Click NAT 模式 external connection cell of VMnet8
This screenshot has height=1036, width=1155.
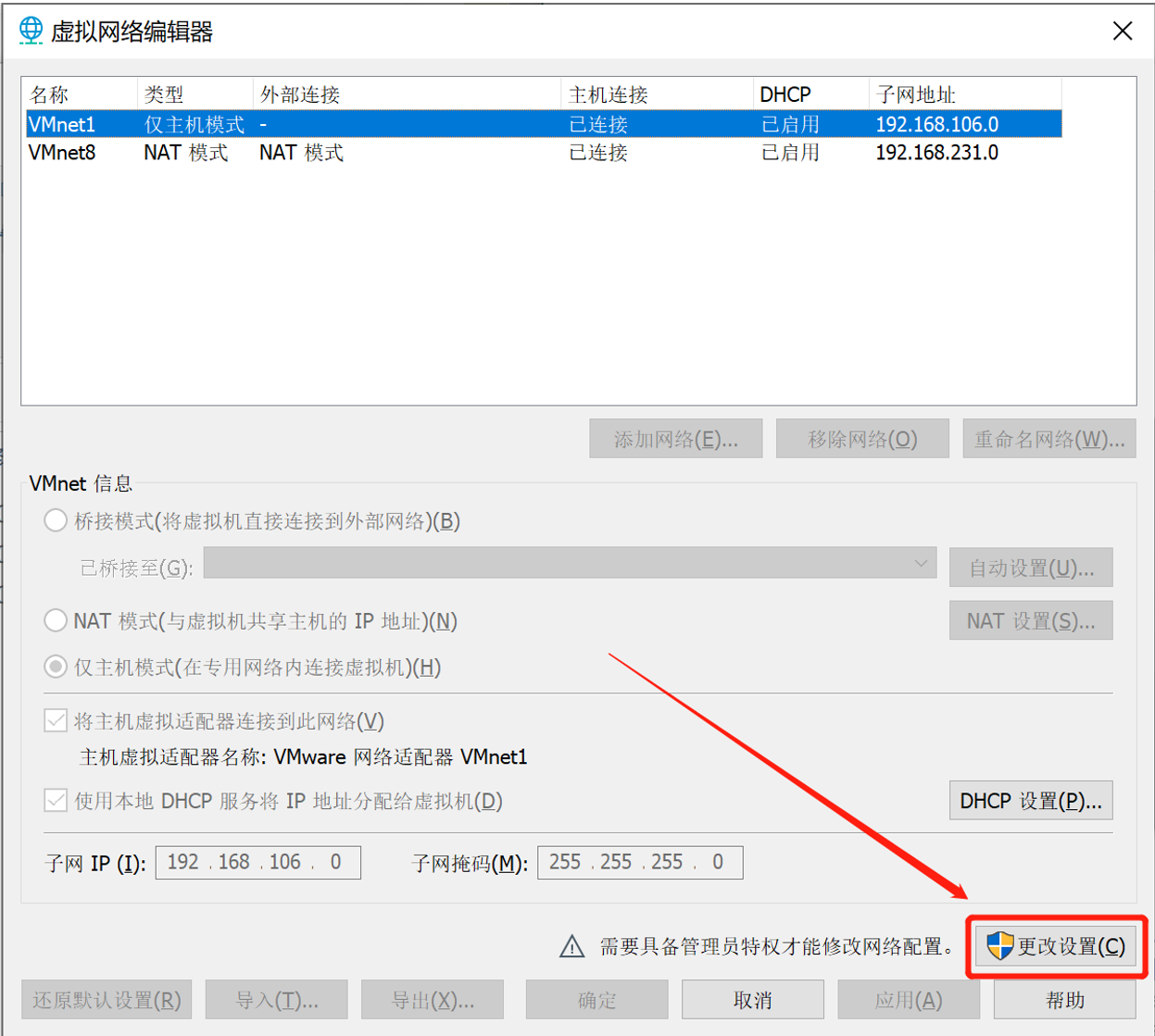point(301,153)
